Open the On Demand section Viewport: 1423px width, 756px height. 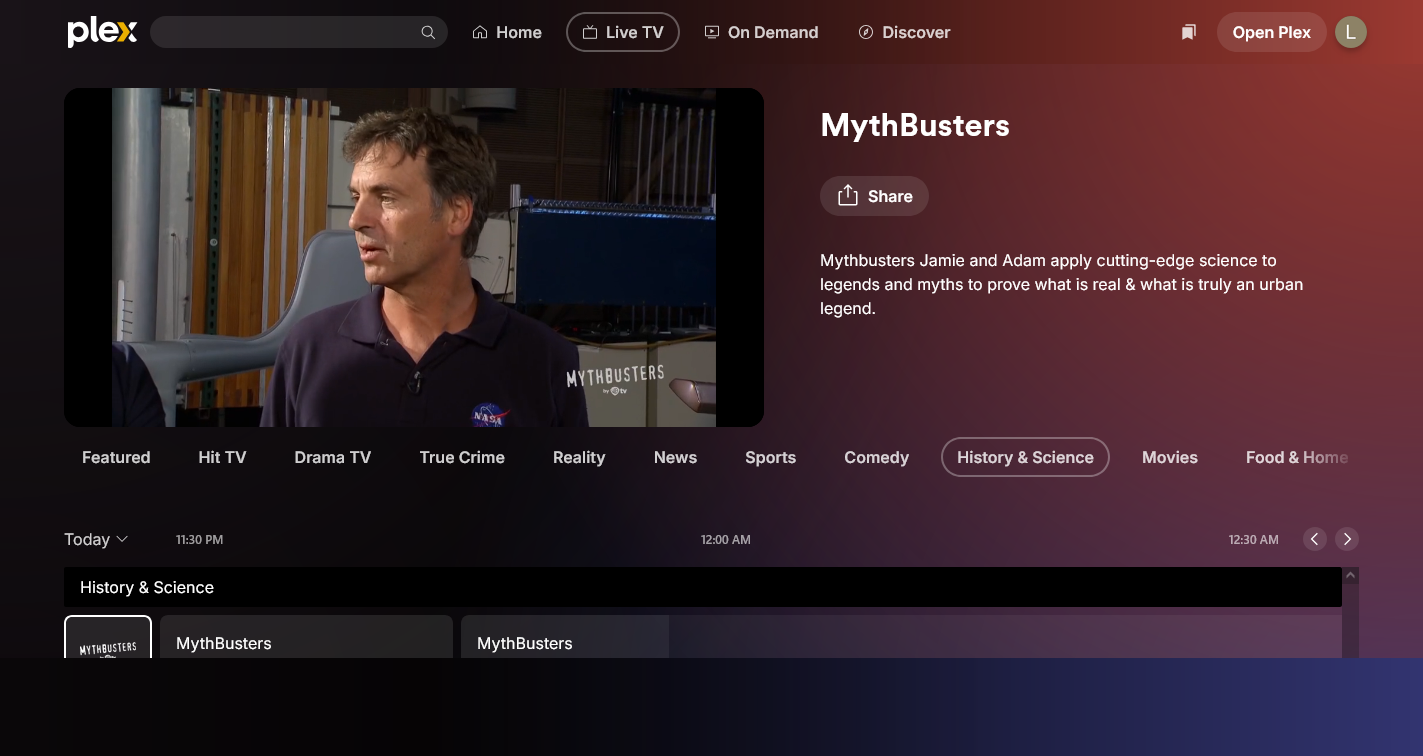click(761, 32)
